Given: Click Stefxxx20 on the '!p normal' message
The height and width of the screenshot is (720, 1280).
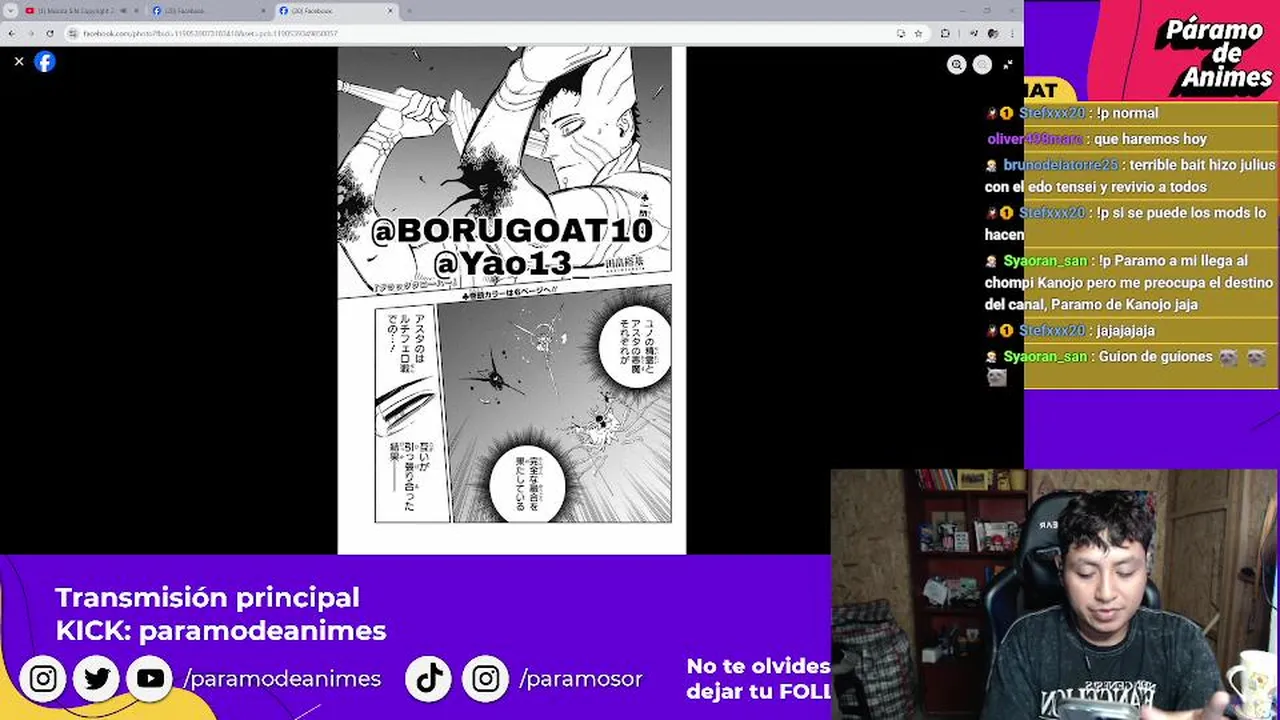Looking at the screenshot, I should pyautogui.click(x=1052, y=113).
